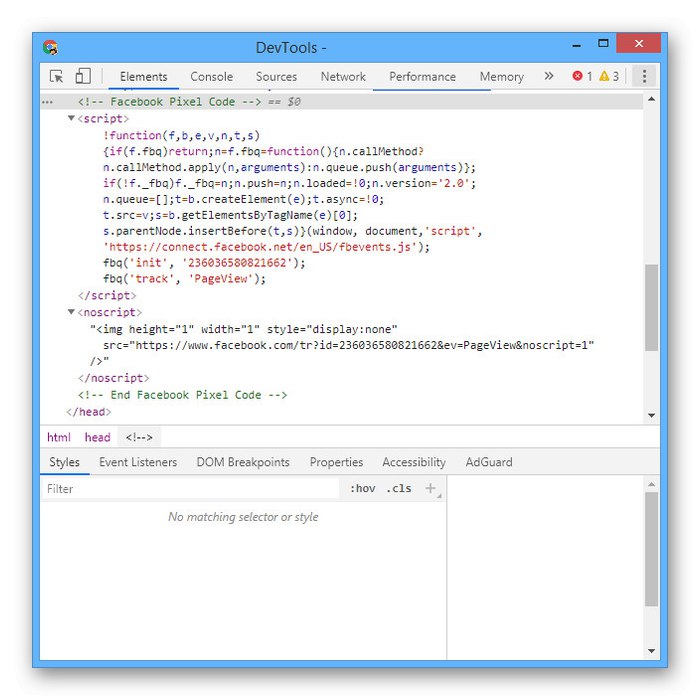Activate the inspect element picker icon
The image size is (700, 700).
56,76
